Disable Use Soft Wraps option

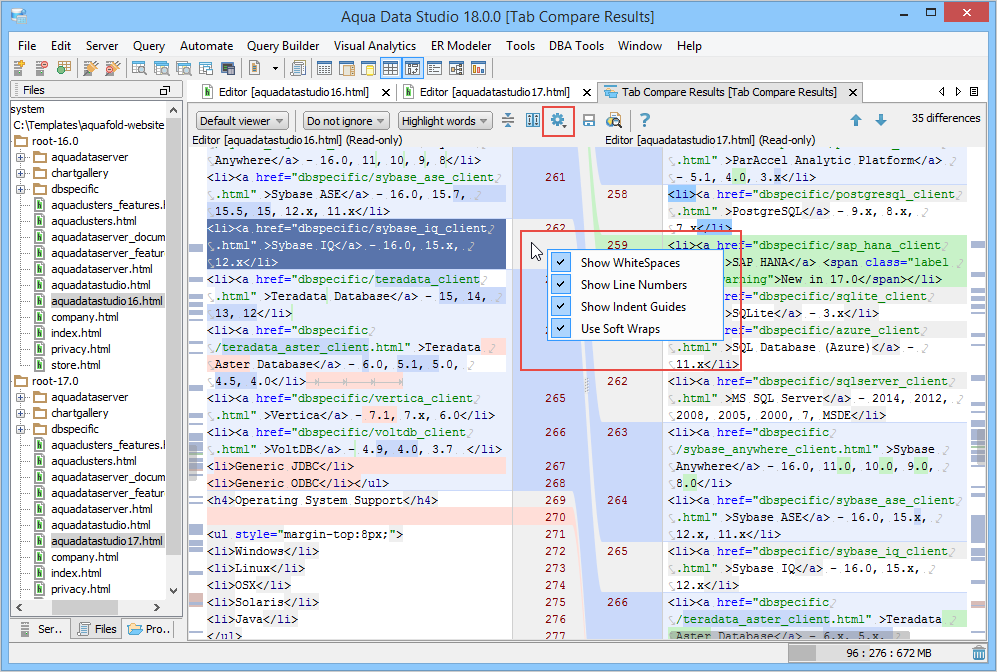(561, 329)
